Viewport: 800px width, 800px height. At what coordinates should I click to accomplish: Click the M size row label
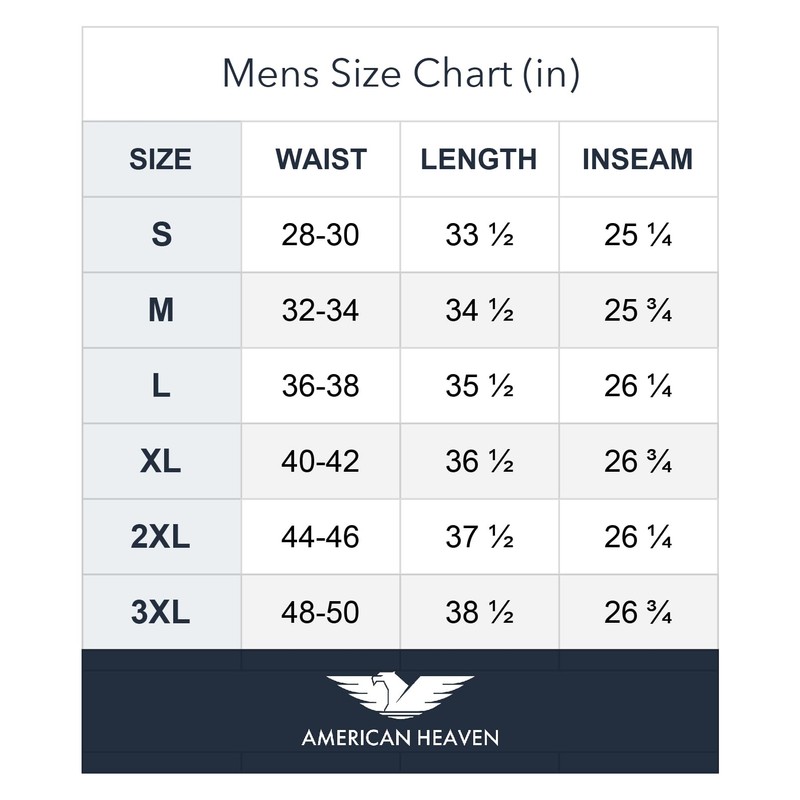tap(161, 310)
